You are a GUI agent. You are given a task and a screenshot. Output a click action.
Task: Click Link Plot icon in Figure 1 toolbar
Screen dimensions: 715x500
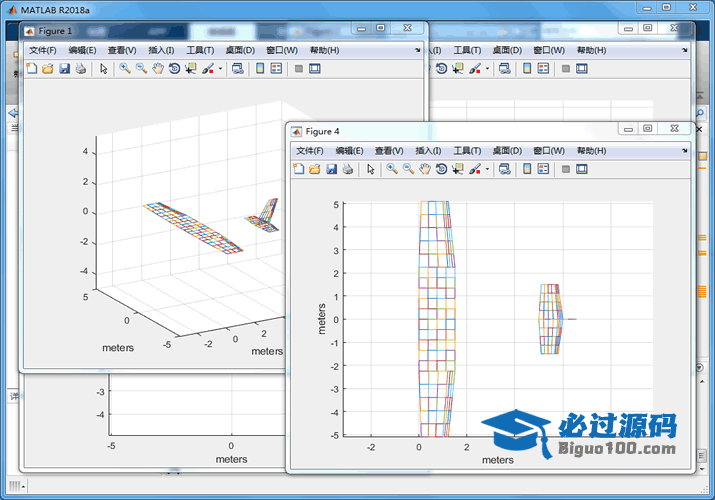click(237, 69)
